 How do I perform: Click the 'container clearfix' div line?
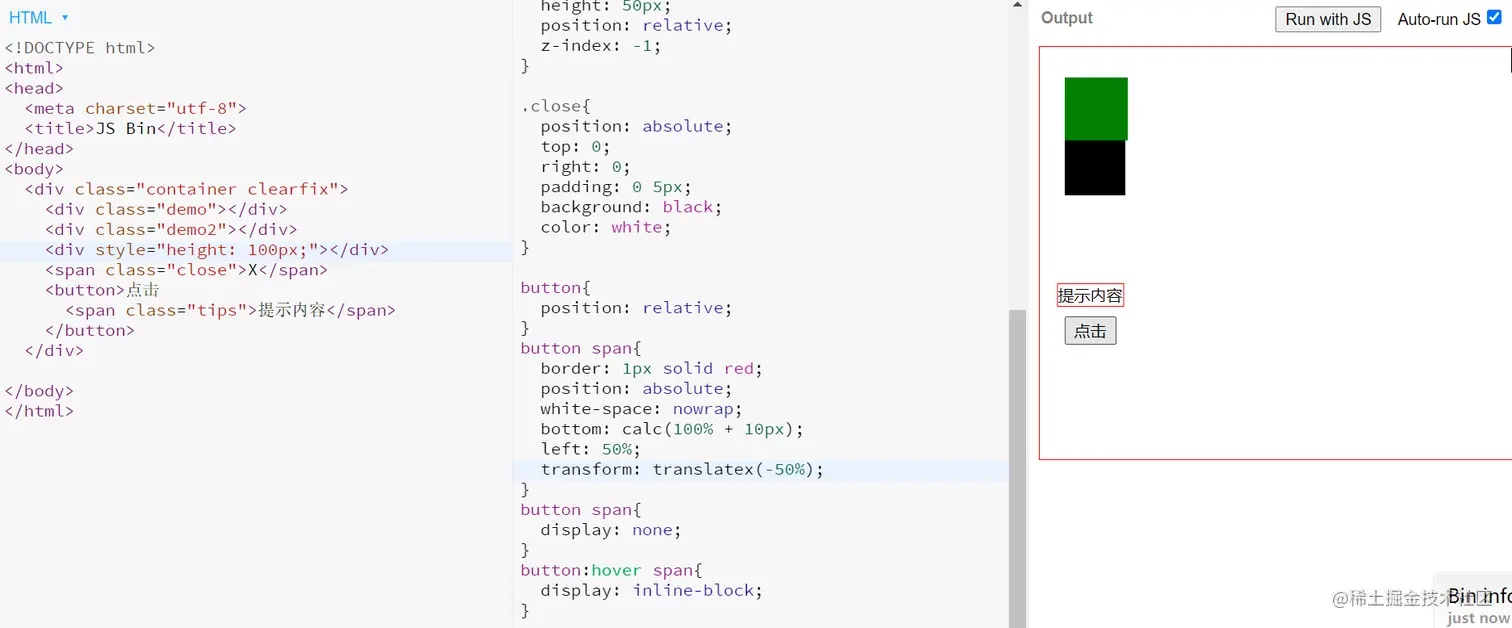coord(186,189)
